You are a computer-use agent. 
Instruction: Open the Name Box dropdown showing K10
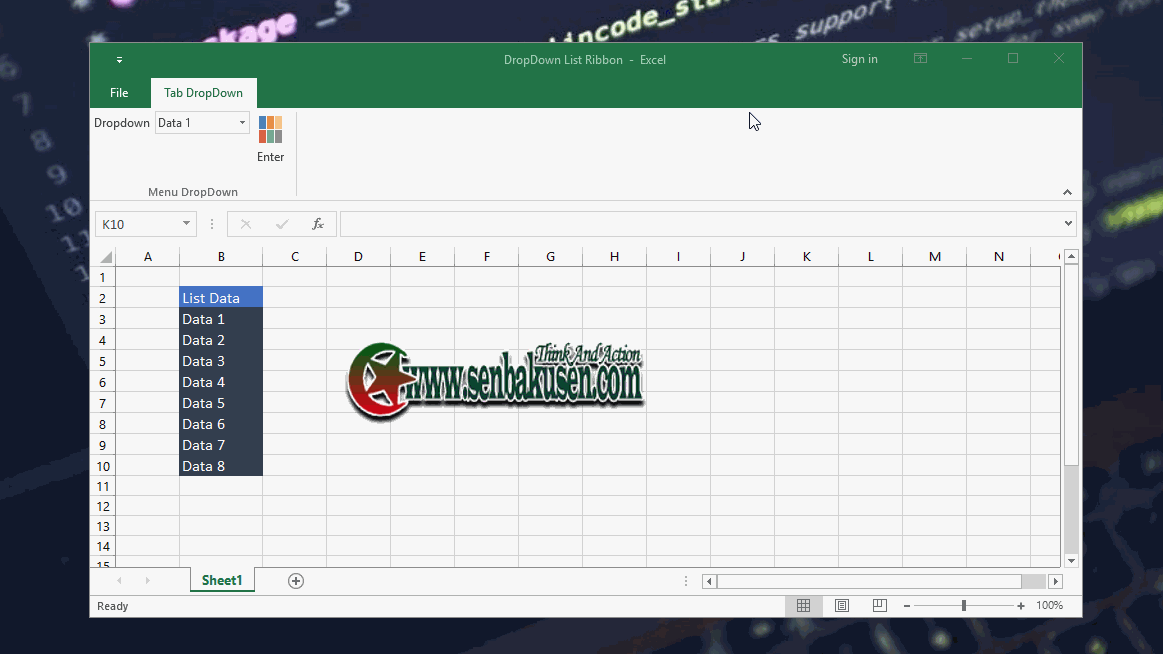(184, 223)
